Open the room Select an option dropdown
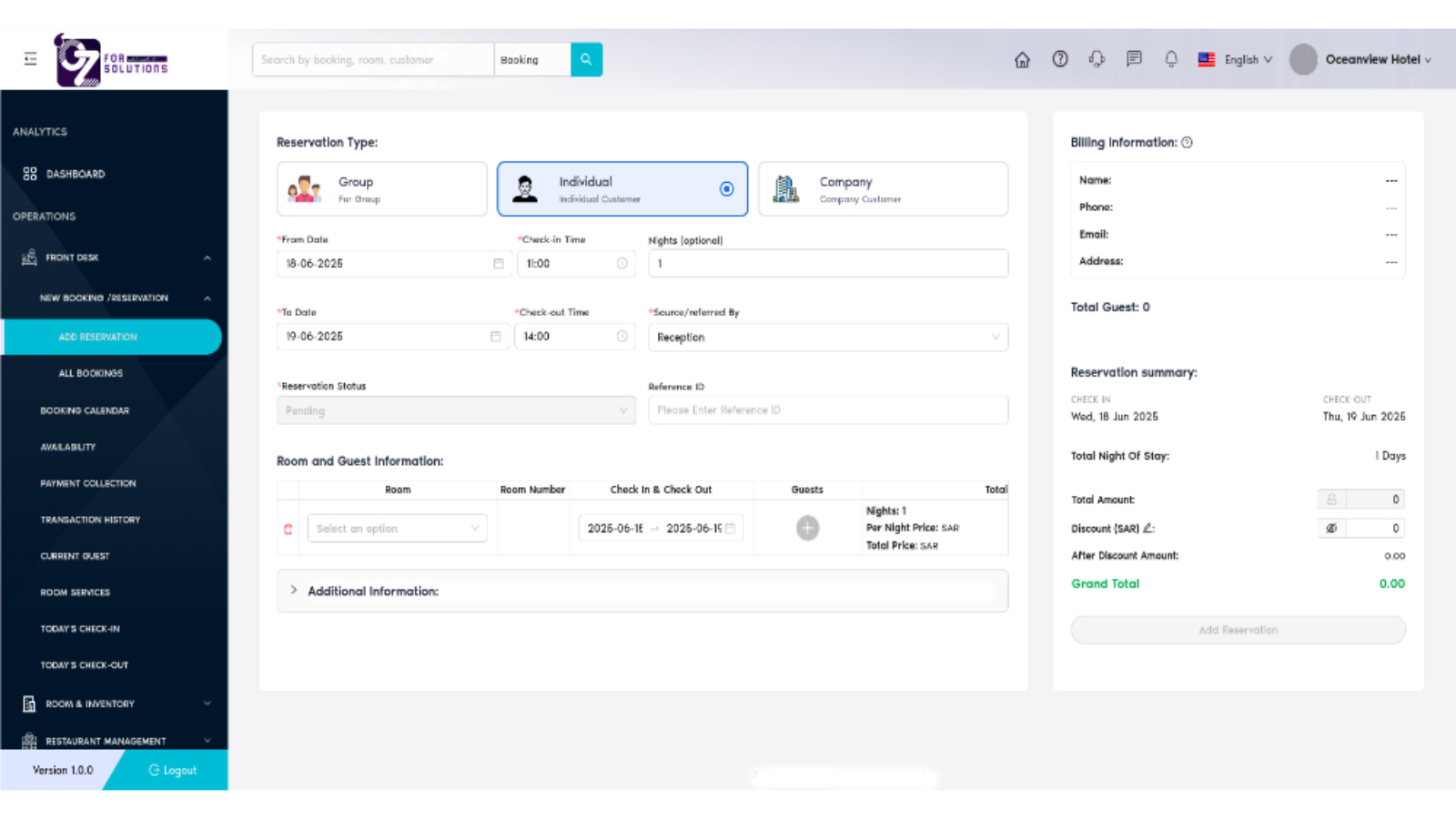Screen dimensions: 1456x819 tap(397, 529)
